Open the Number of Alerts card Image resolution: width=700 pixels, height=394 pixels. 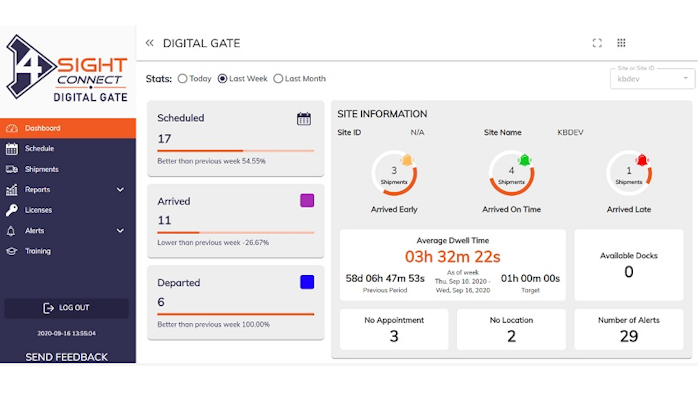pyautogui.click(x=629, y=329)
